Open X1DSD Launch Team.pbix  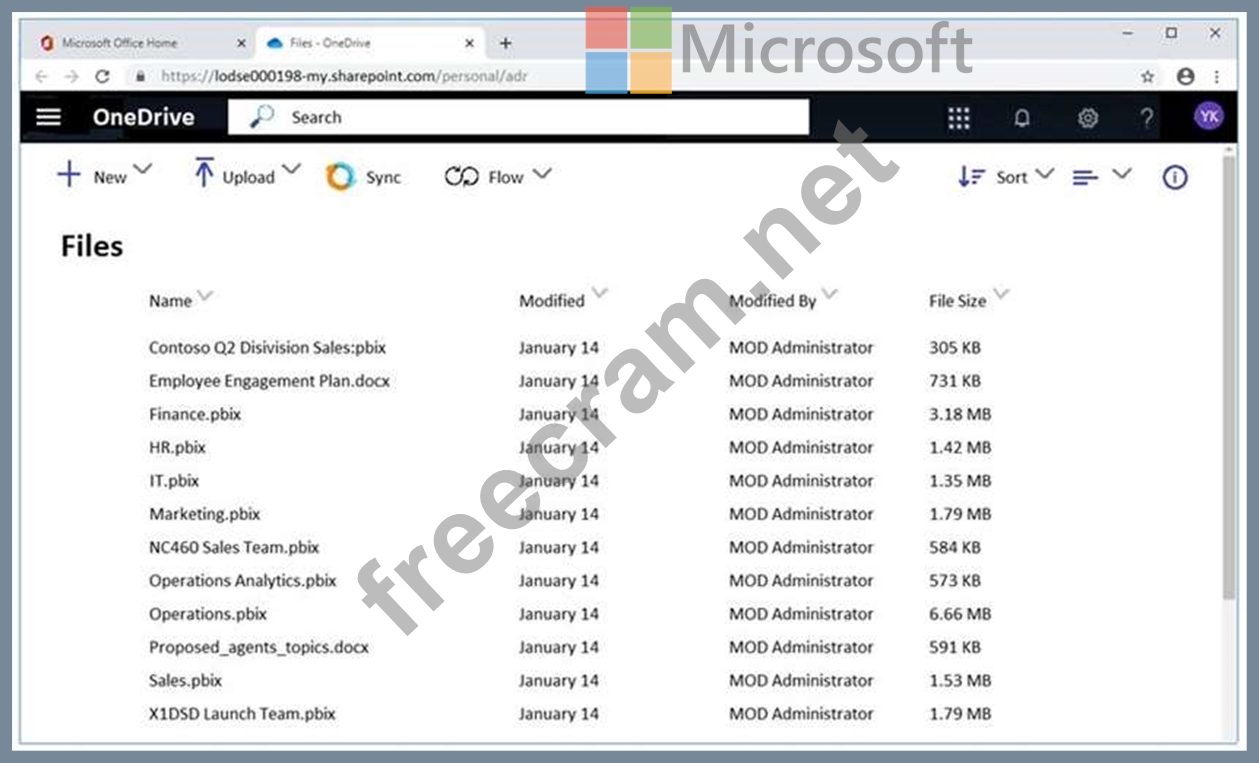[x=242, y=714]
